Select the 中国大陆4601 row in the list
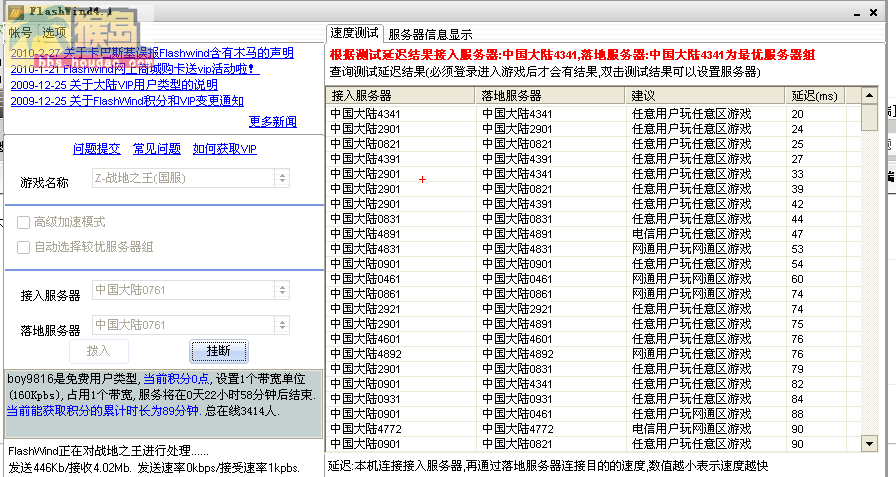This screenshot has height=477, width=896. point(593,339)
